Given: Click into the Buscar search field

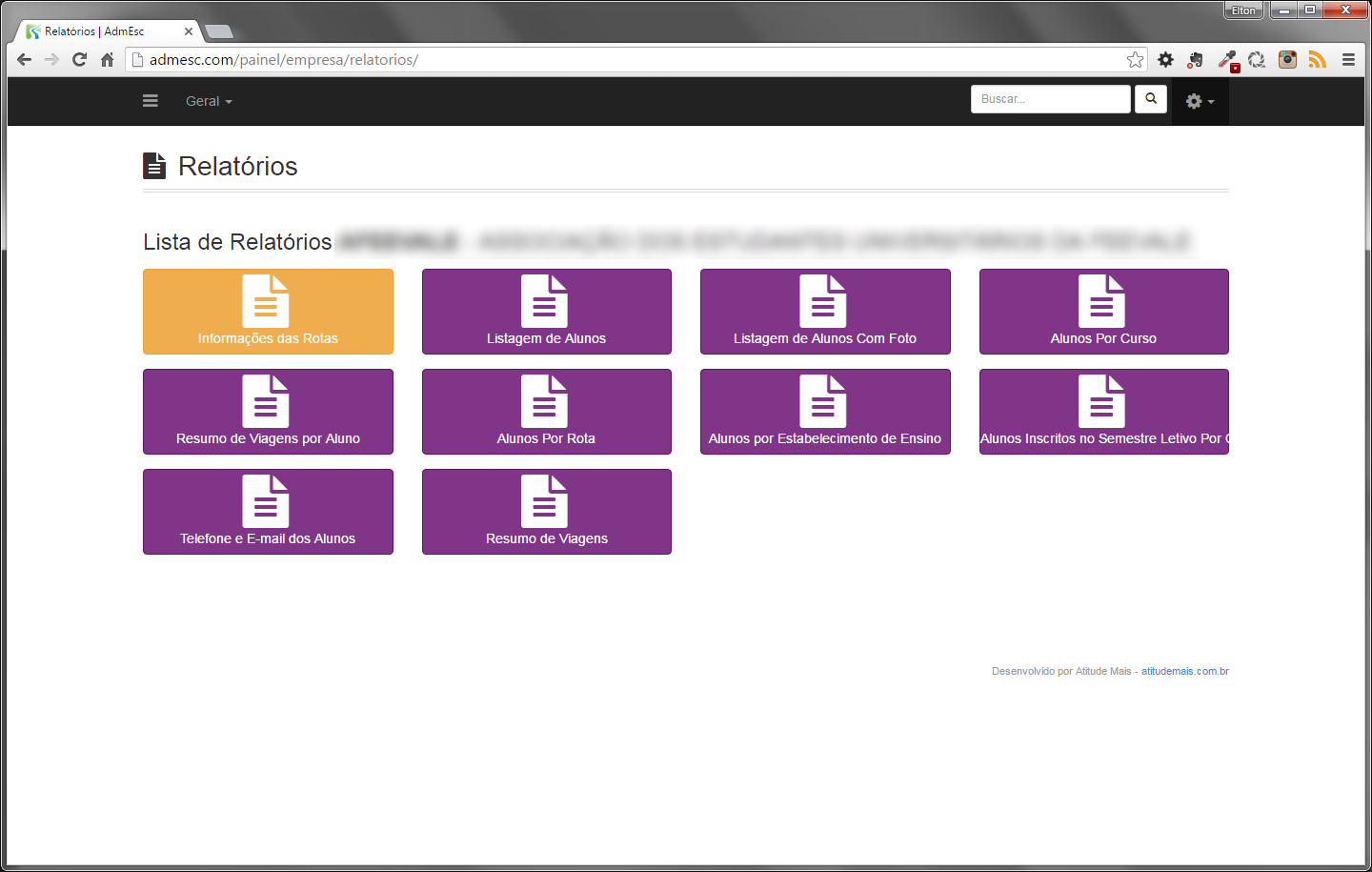Looking at the screenshot, I should coord(1050,99).
